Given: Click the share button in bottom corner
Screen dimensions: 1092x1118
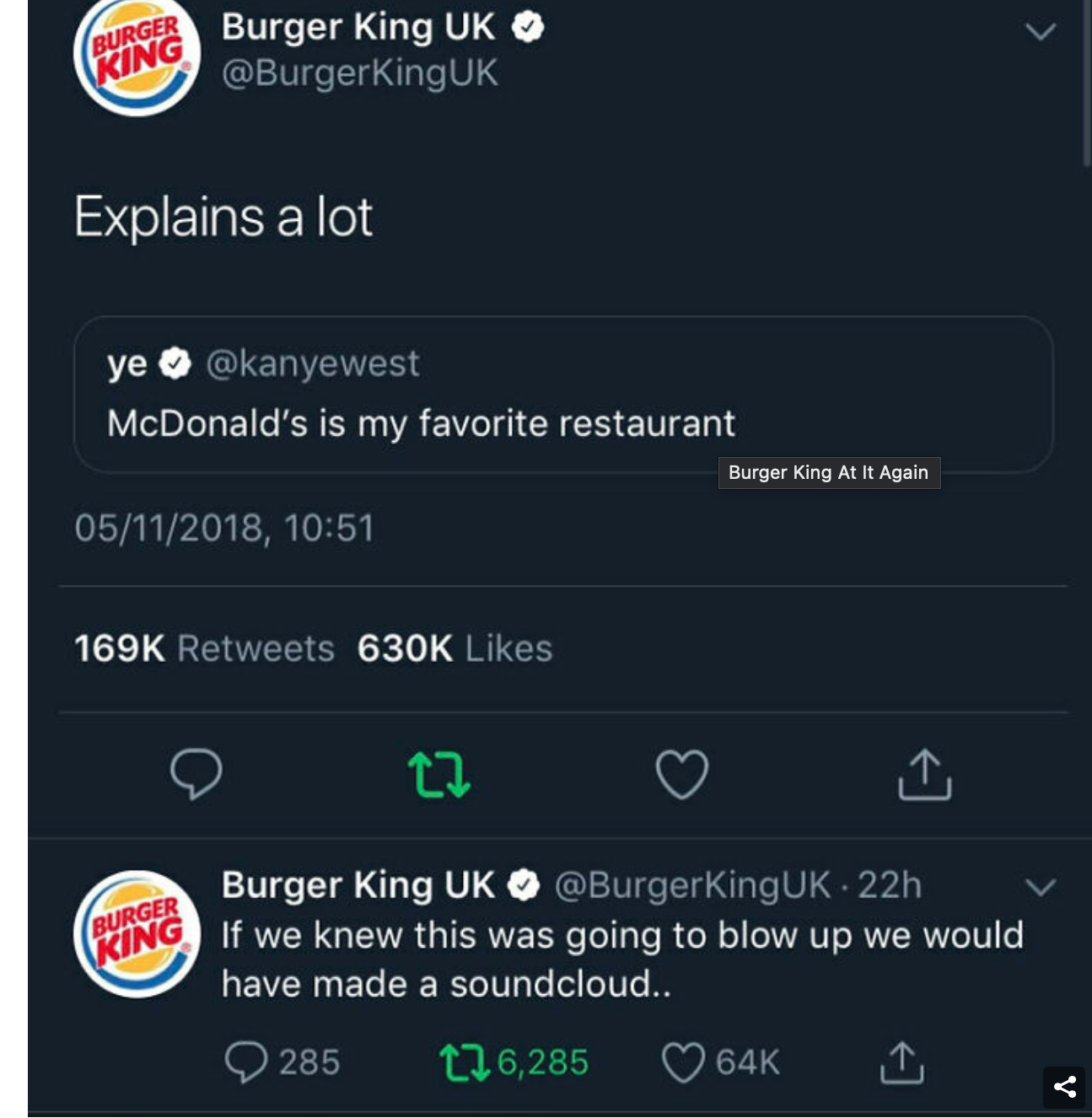Looking at the screenshot, I should click(x=1064, y=1087).
